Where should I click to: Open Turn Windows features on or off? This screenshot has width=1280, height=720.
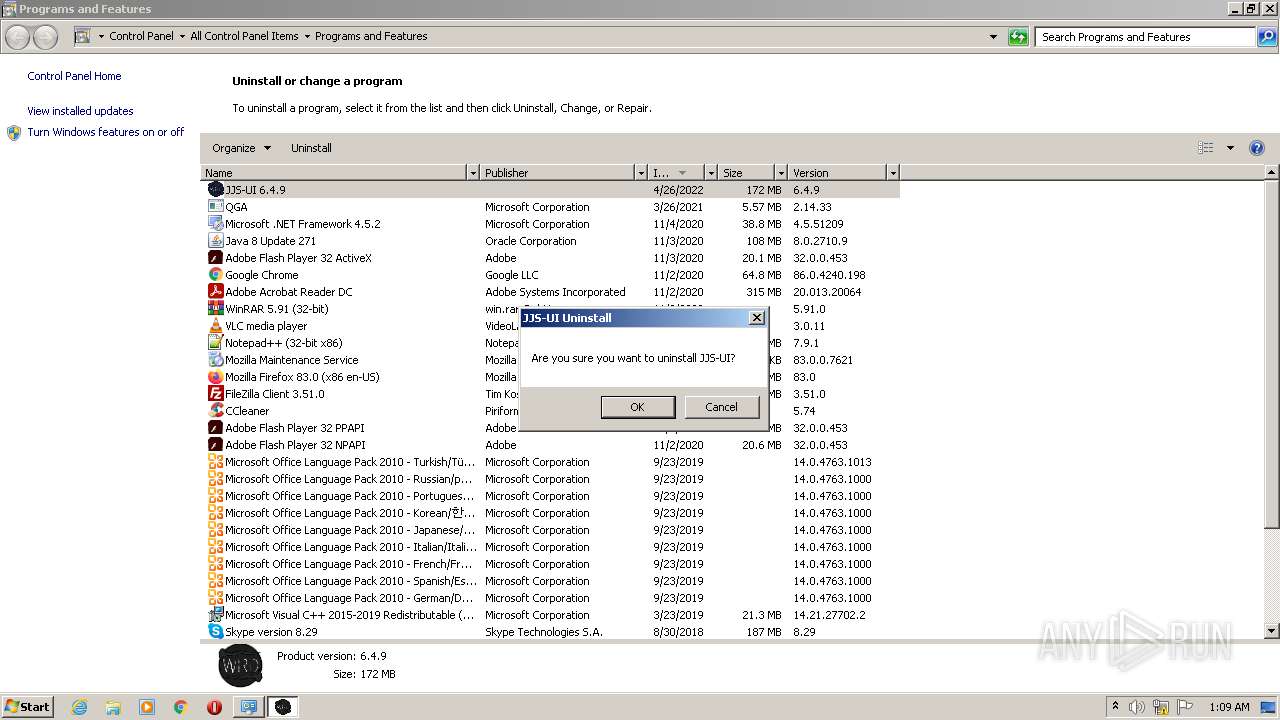click(106, 132)
